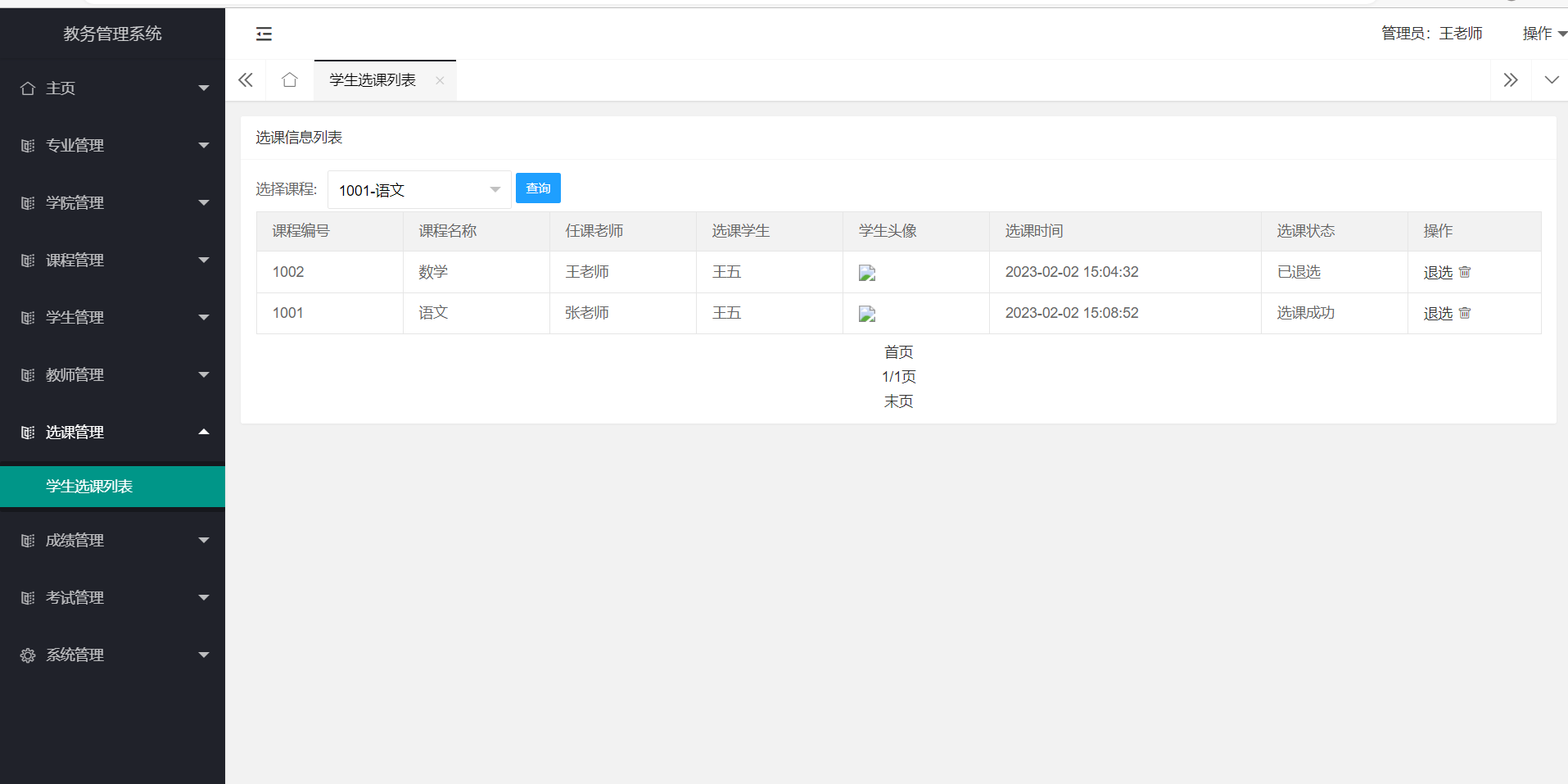
Task: Collapse the 选课管理 sidebar menu
Action: tap(112, 432)
